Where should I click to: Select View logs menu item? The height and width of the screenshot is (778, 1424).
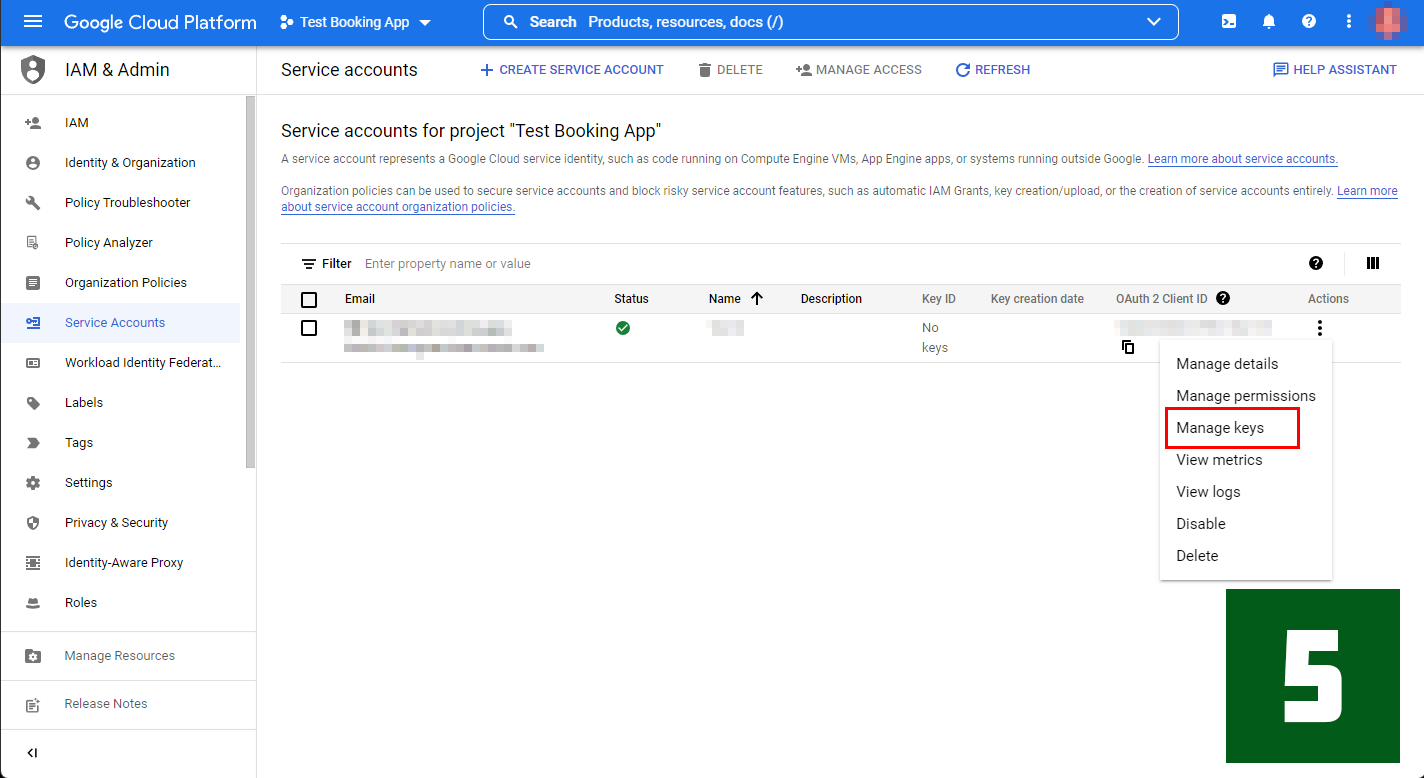tap(1246, 492)
